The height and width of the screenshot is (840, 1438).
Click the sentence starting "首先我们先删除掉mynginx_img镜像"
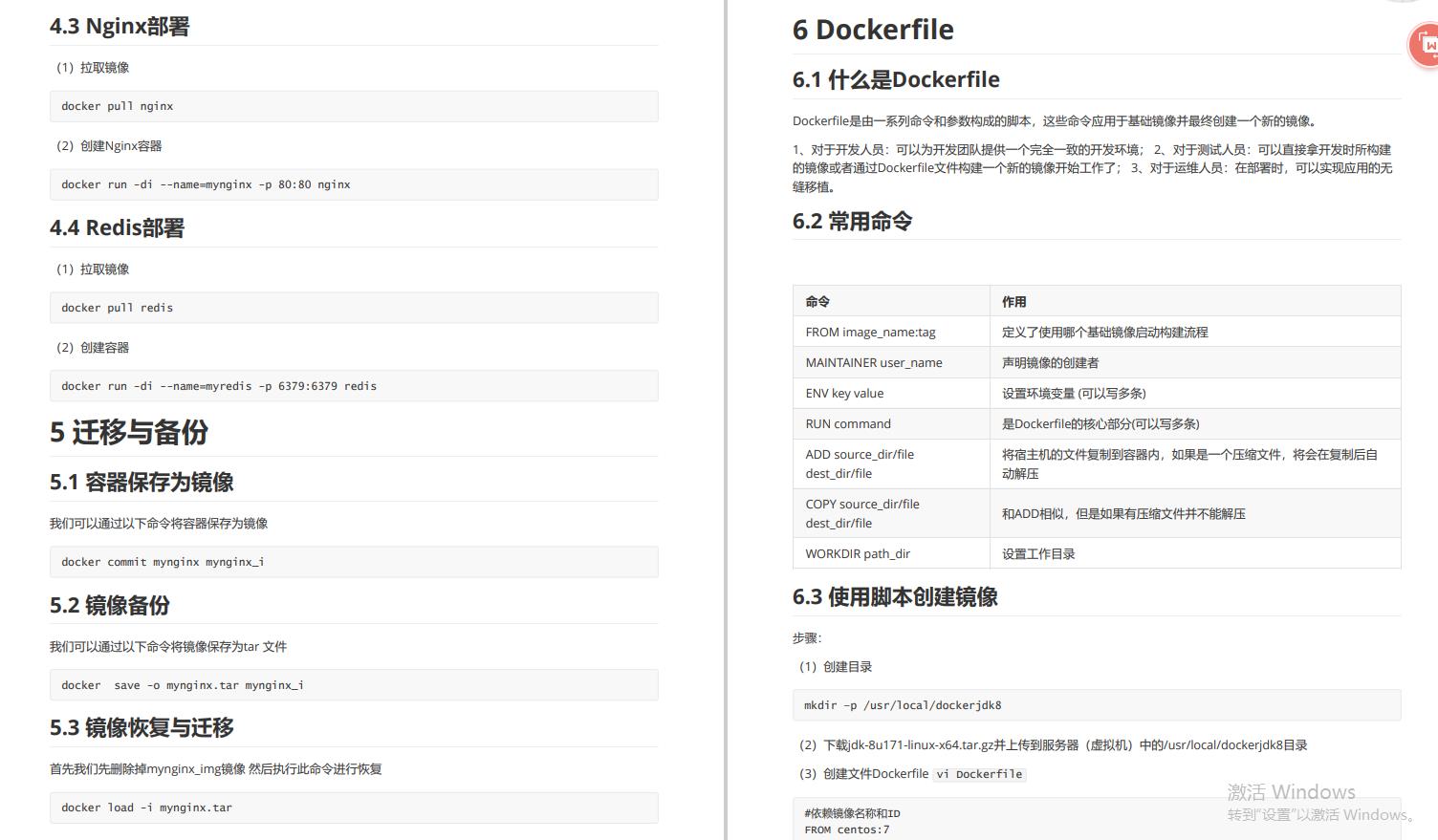point(216,768)
